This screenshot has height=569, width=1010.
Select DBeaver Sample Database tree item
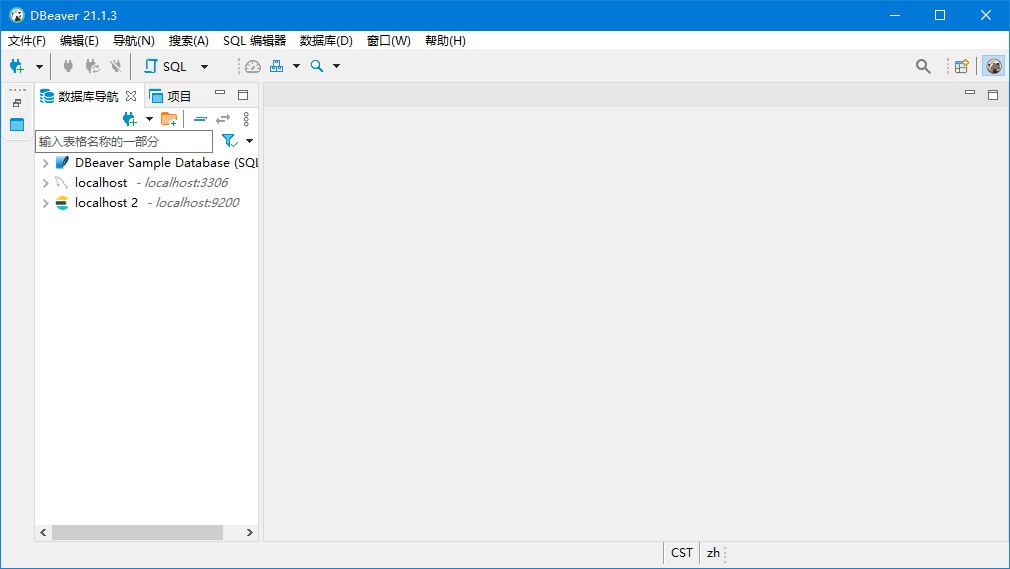pyautogui.click(x=166, y=163)
